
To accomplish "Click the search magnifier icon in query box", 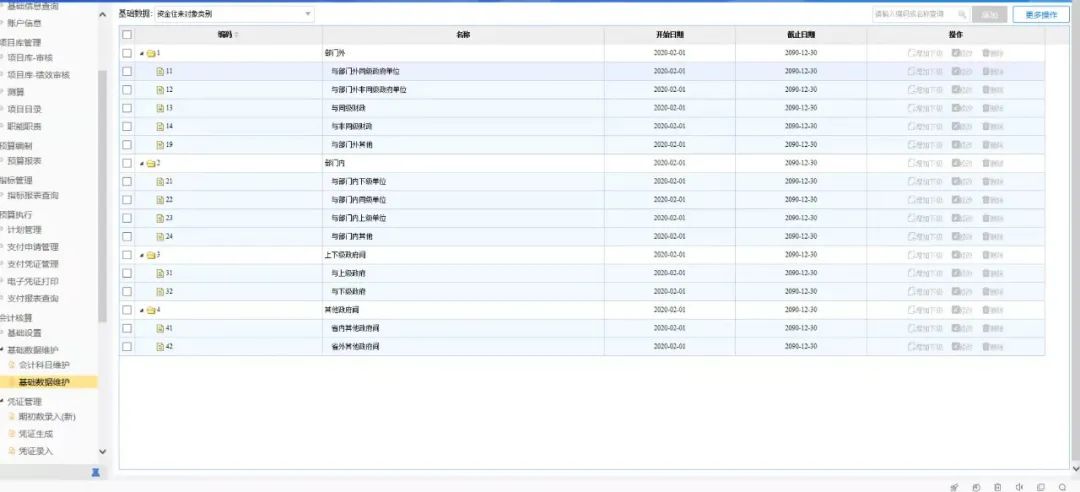I will pos(962,15).
